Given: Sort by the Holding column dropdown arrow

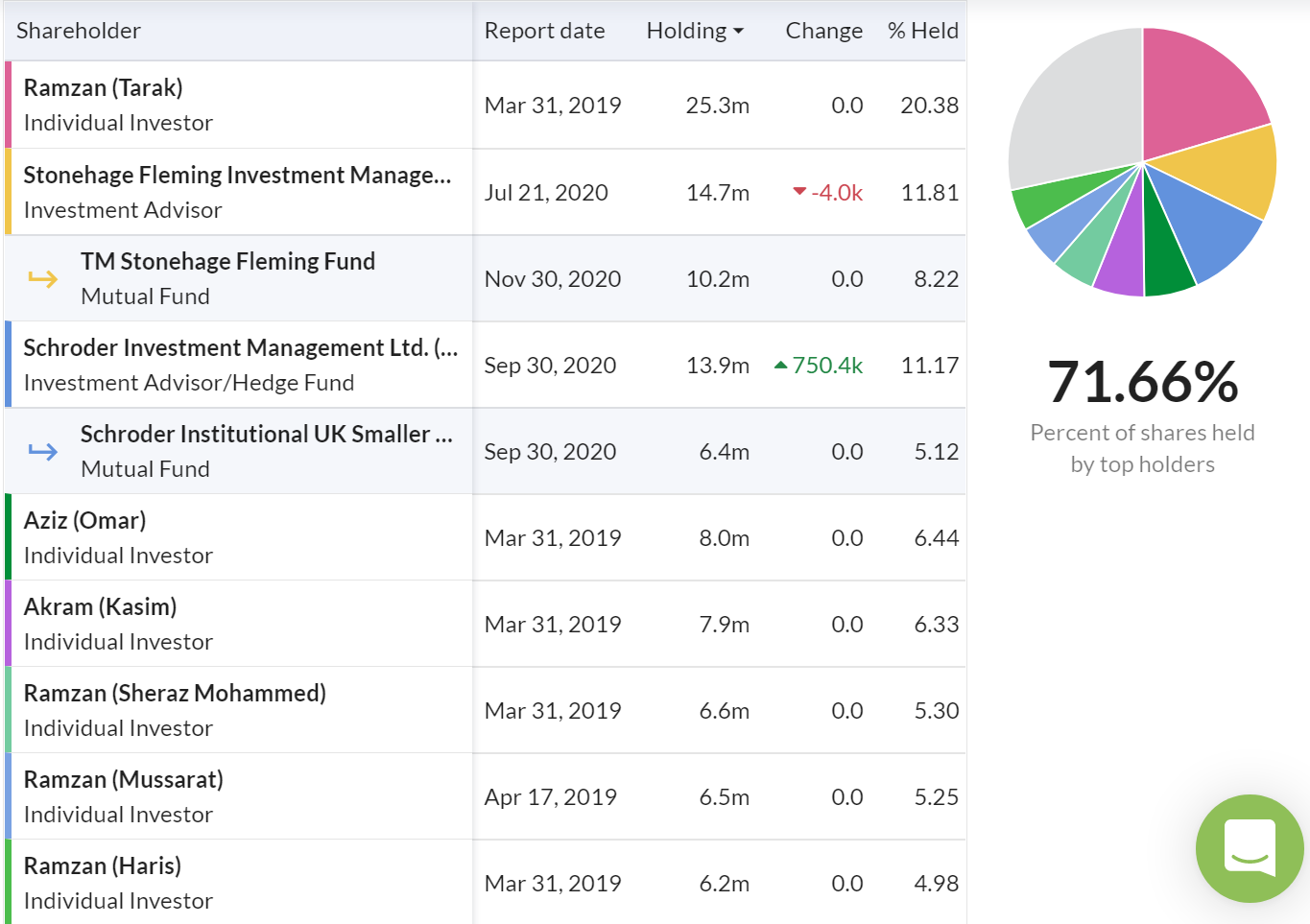Looking at the screenshot, I should pyautogui.click(x=738, y=32).
